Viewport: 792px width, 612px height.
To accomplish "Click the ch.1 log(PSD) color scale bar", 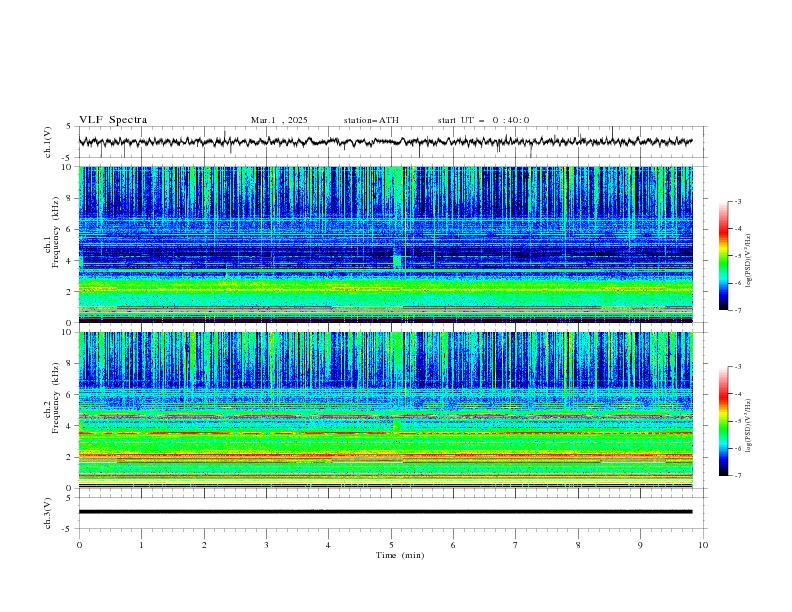I will pyautogui.click(x=723, y=255).
